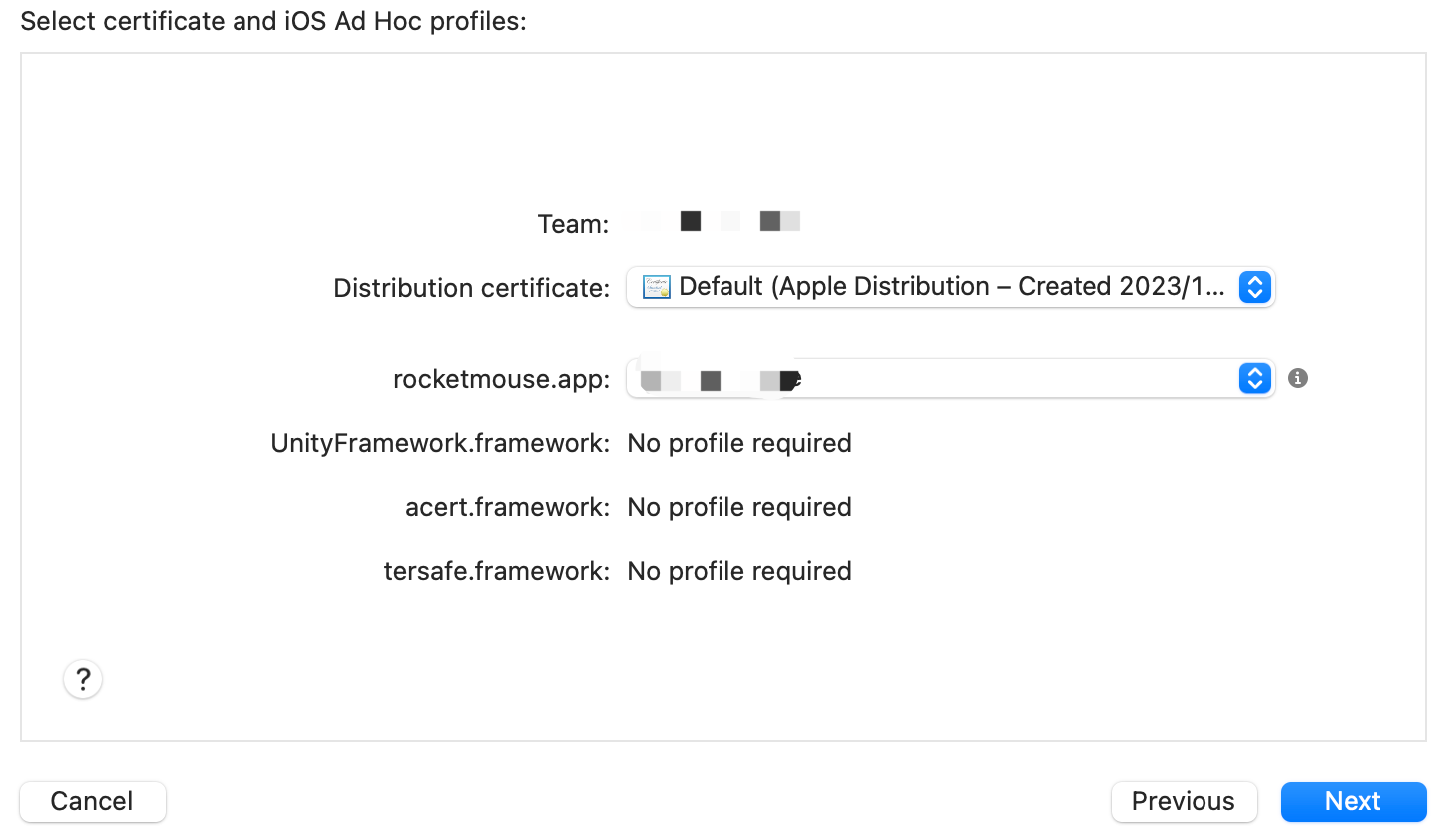Click the blue arrows on rocketmouse.app profile popup

(1254, 379)
